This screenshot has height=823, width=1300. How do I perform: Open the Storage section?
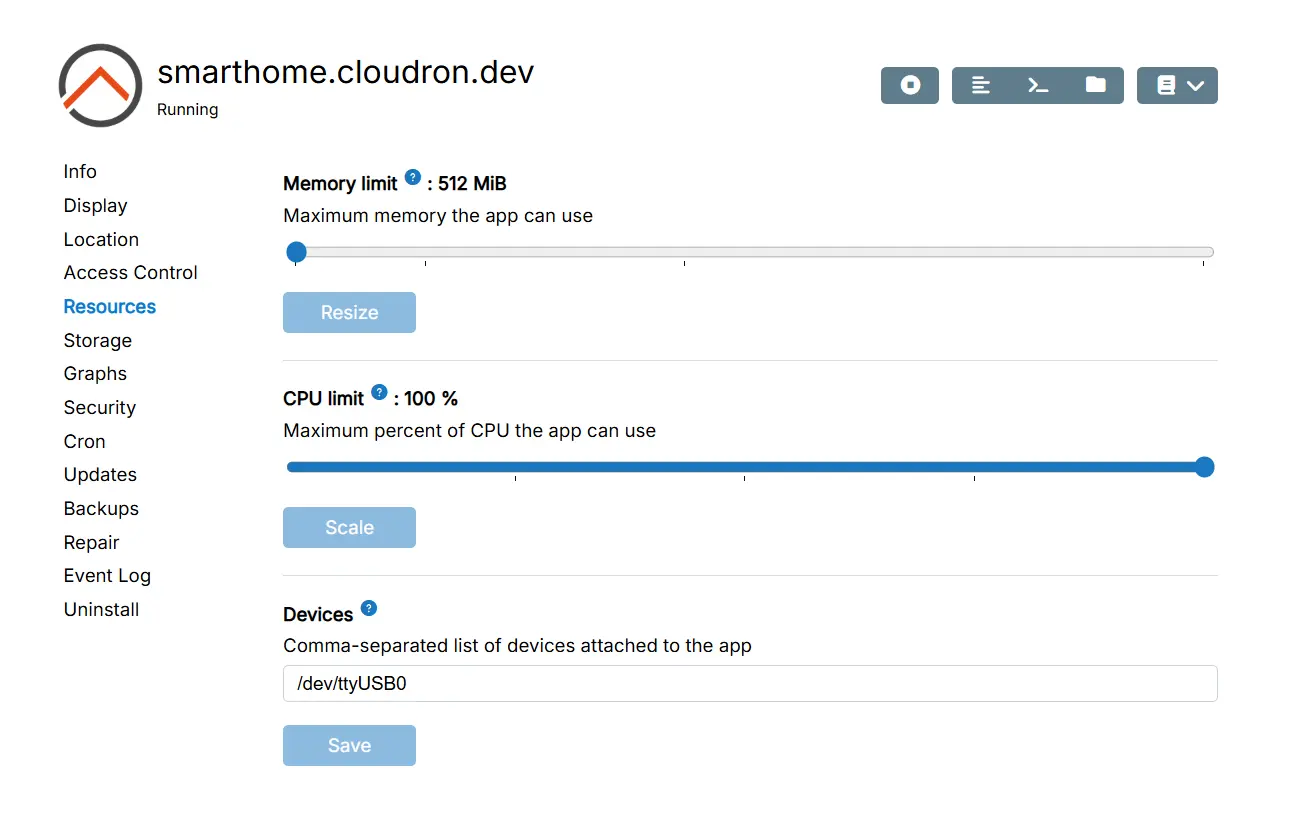pos(98,341)
